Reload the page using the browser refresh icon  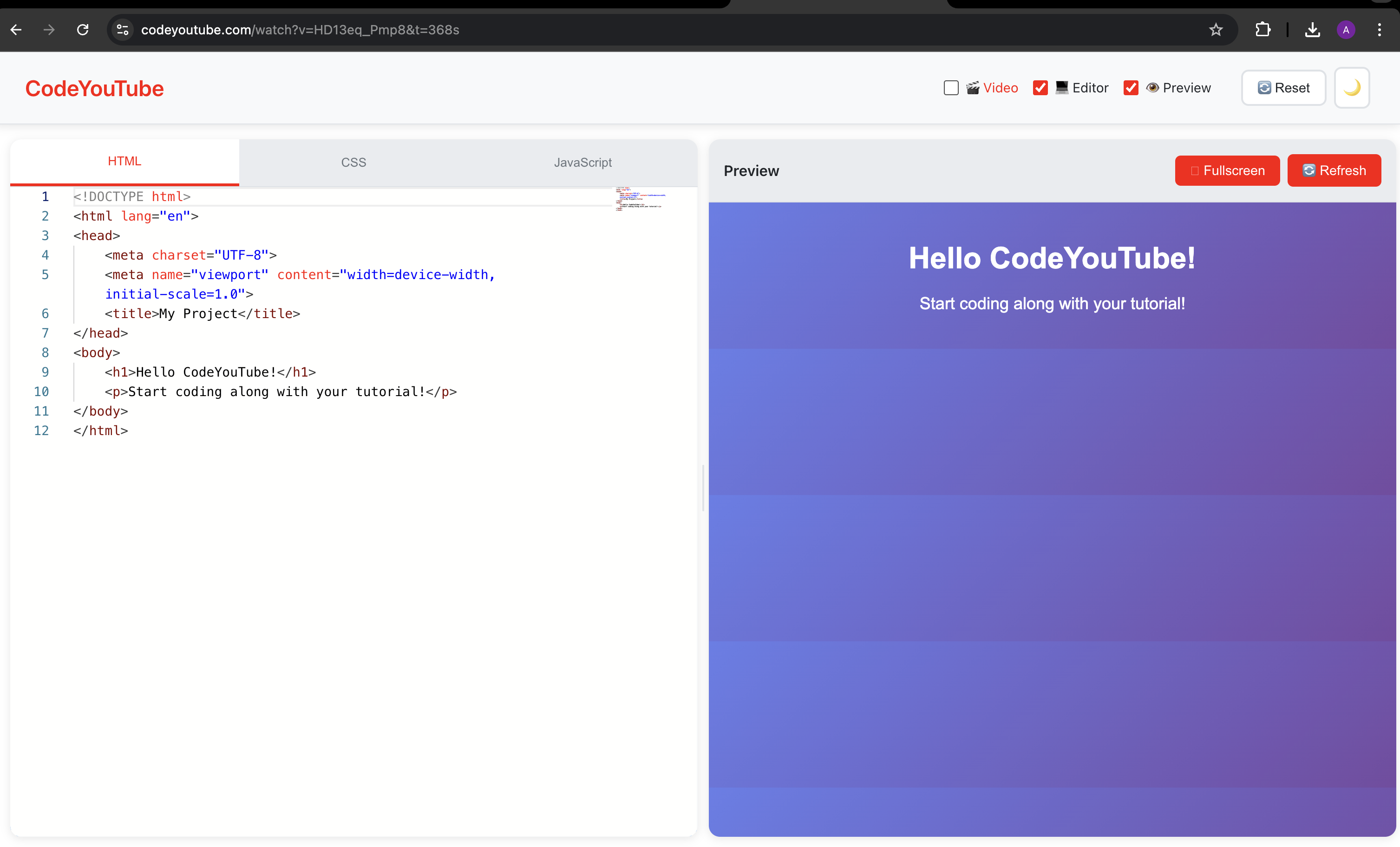point(83,30)
